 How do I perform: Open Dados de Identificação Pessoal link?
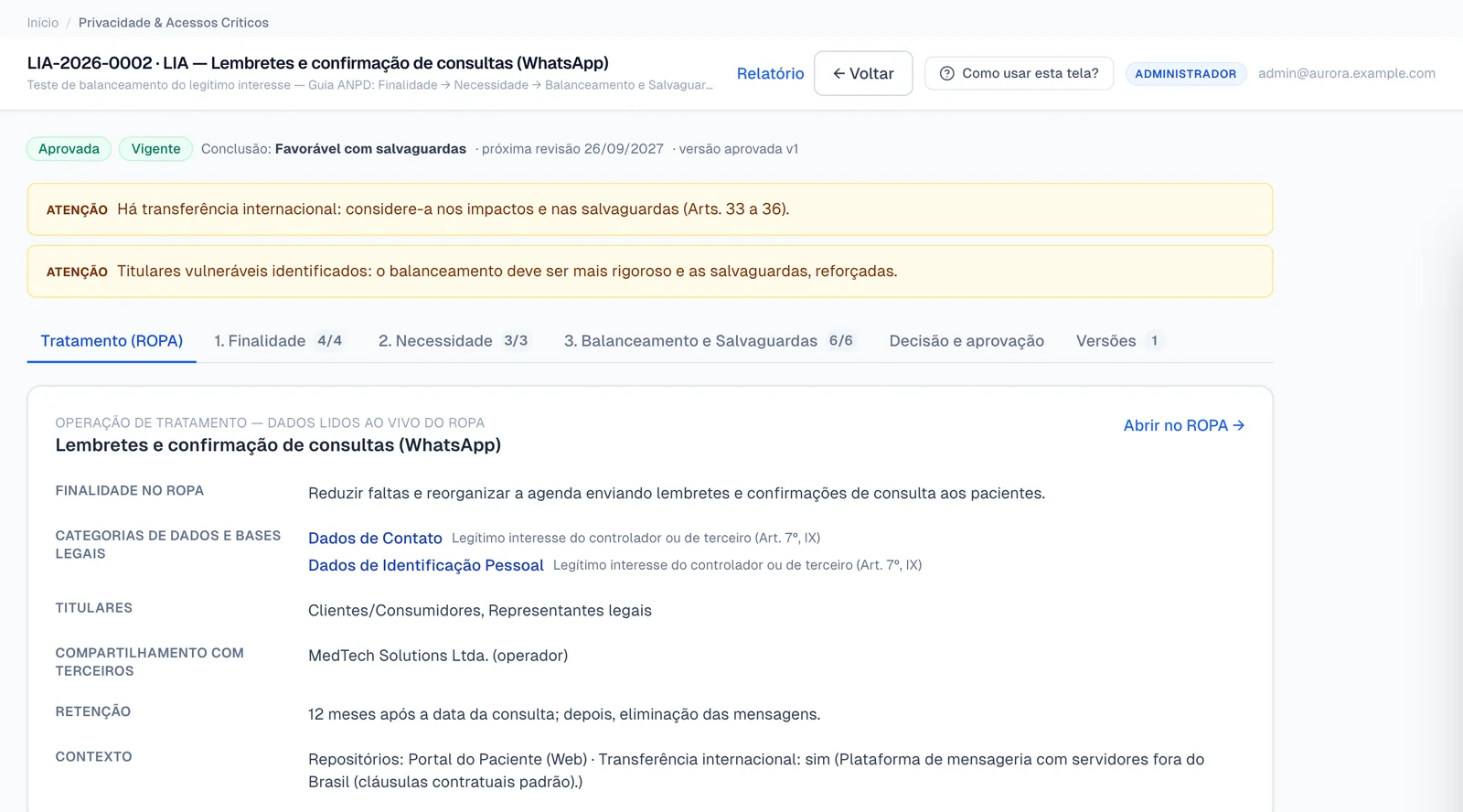426,566
